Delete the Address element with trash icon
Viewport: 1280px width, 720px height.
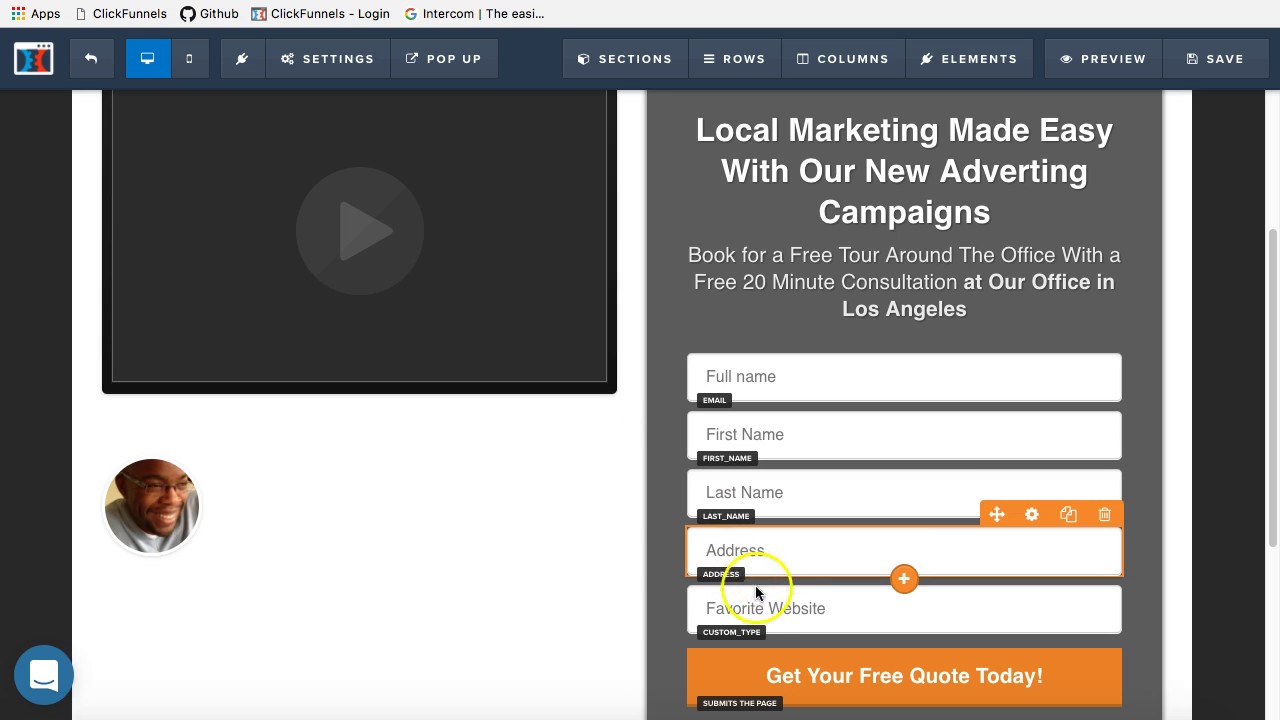pyautogui.click(x=1104, y=515)
